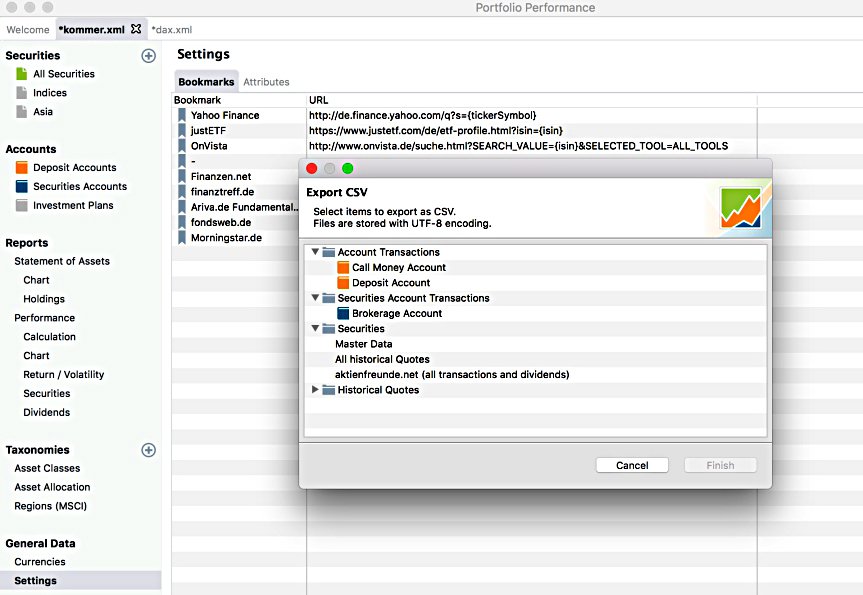Select Settings in sidebar
Viewport: 863px width, 595px height.
80,581
